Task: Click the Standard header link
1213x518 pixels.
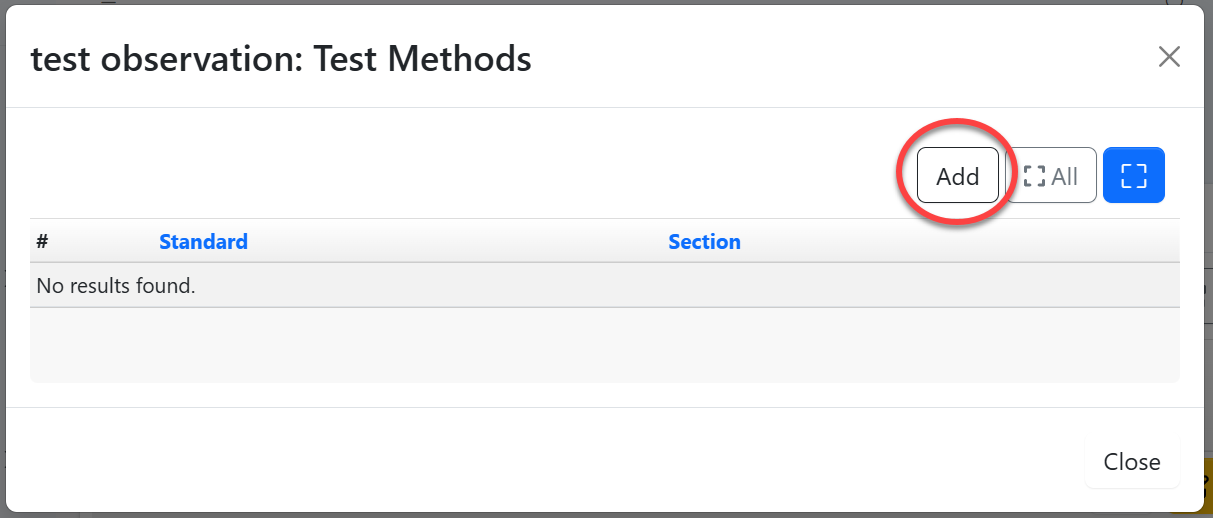Action: [203, 242]
